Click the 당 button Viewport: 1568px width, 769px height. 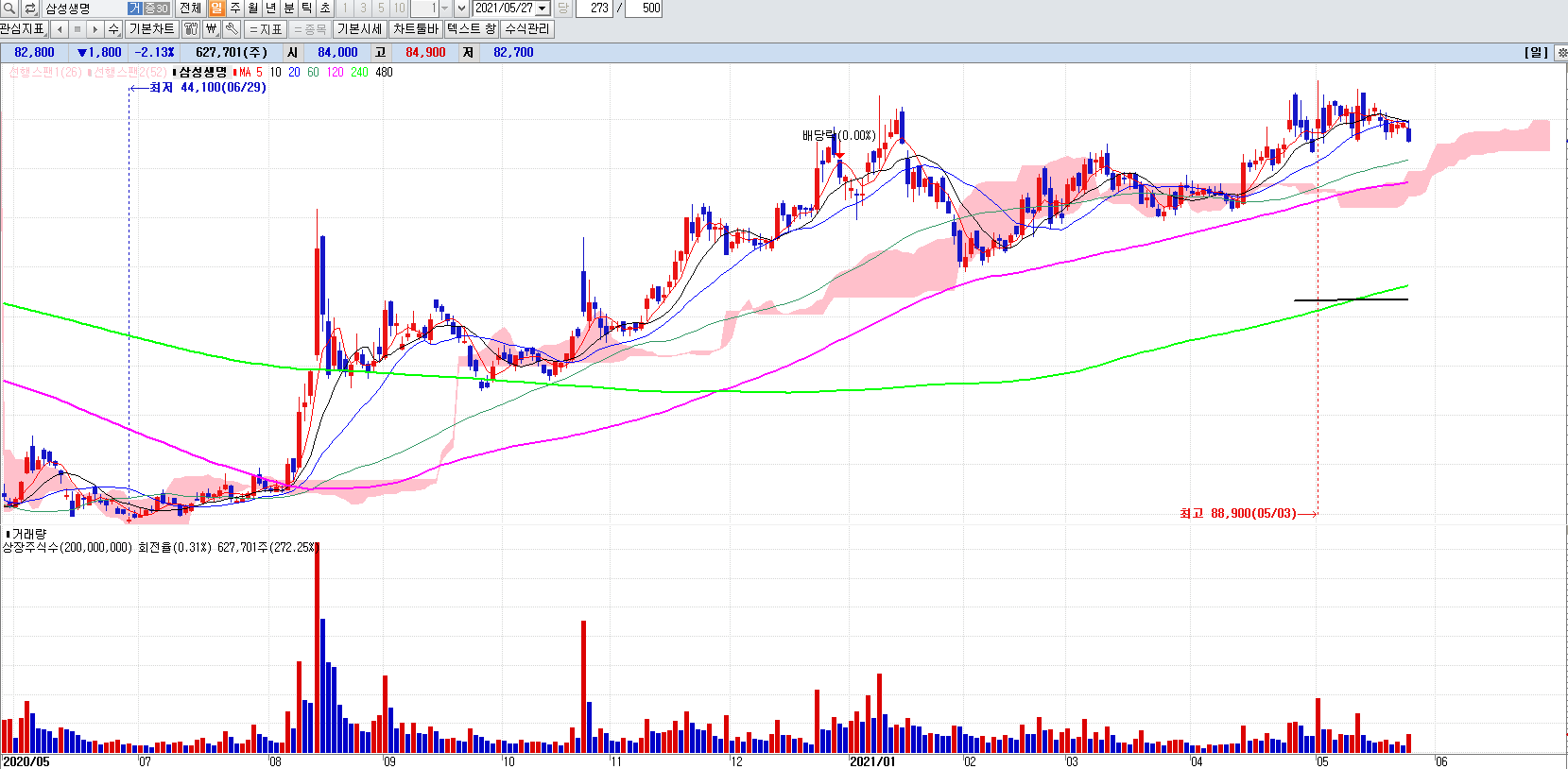tap(563, 9)
